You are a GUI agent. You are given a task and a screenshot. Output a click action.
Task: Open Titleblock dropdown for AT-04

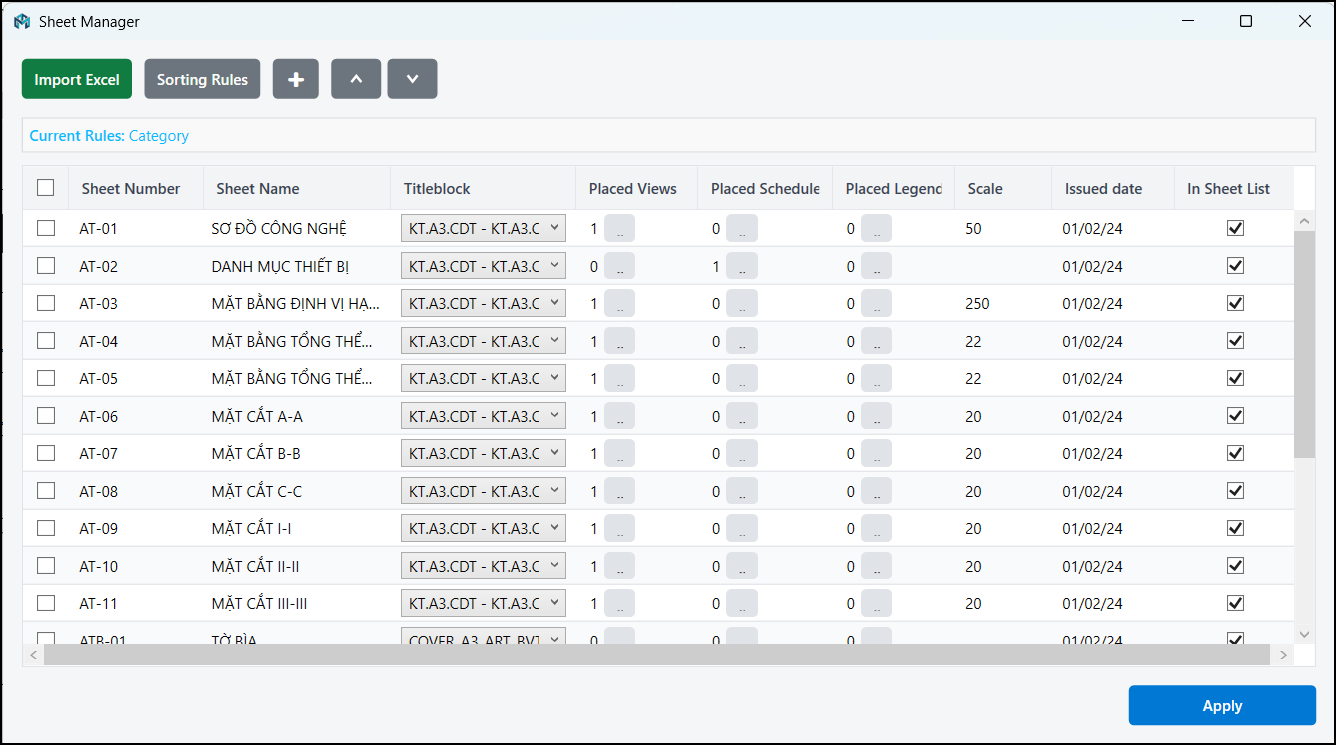tap(483, 341)
